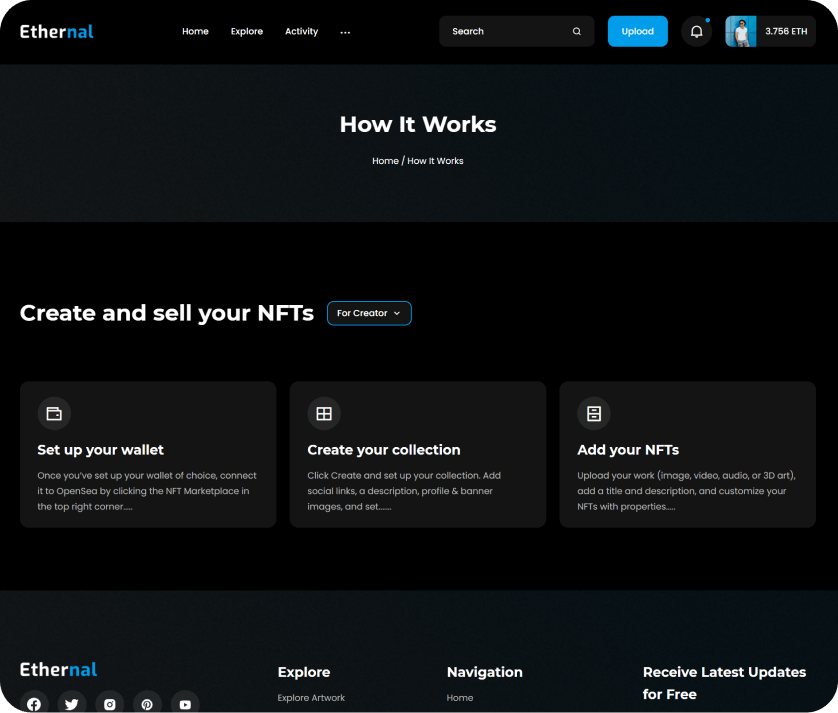Open the 3.756 ETH wallet balance menu
The width and height of the screenshot is (838, 713).
(x=786, y=32)
